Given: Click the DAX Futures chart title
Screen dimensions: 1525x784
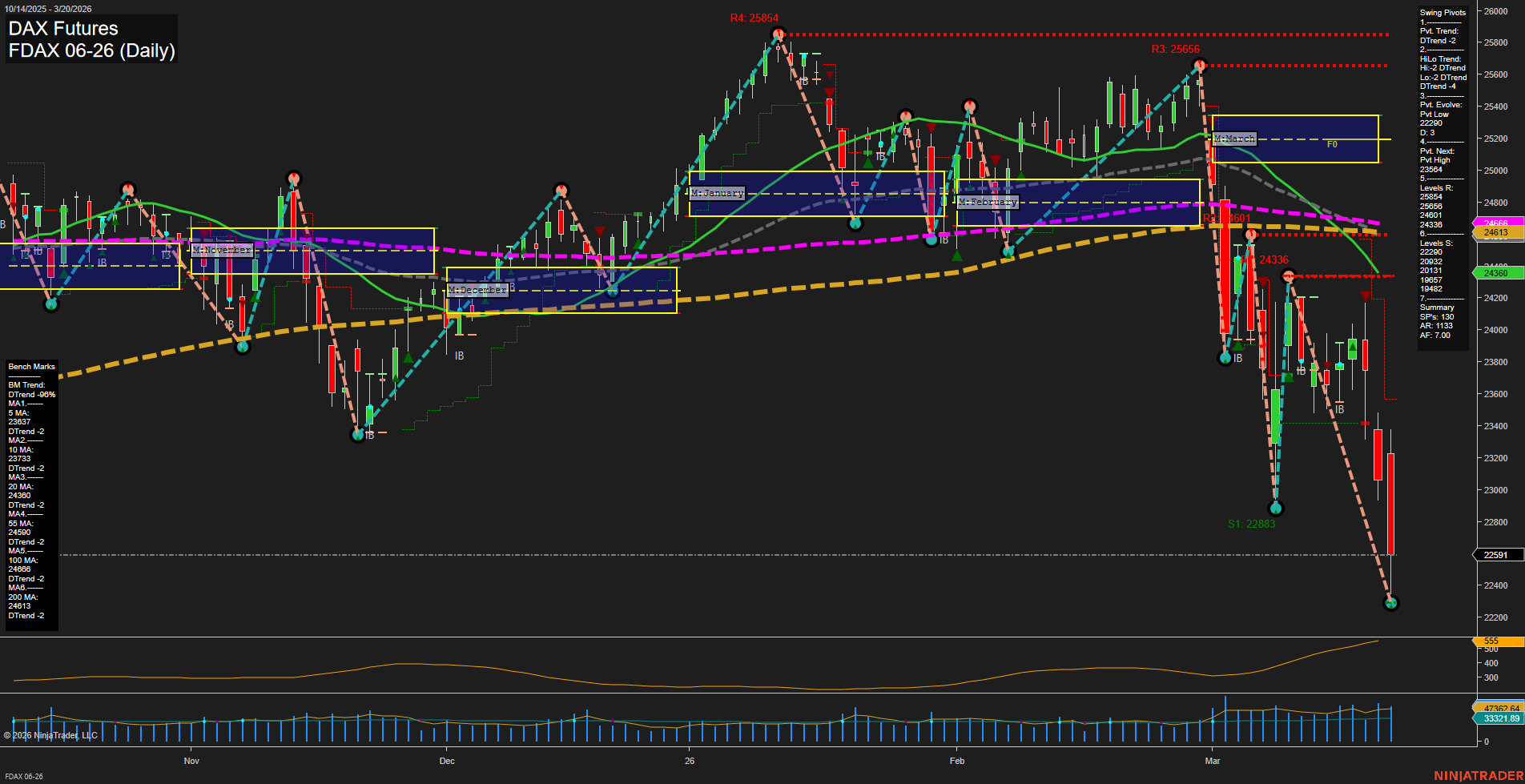Looking at the screenshot, I should click(62, 28).
